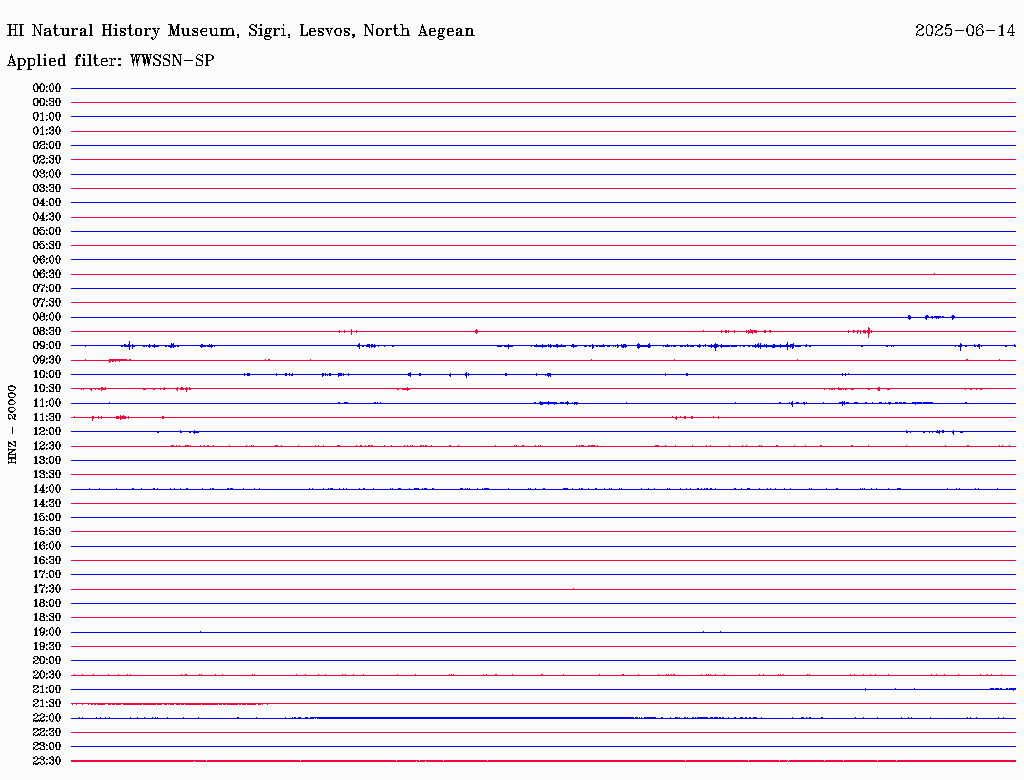This screenshot has height=780, width=1024.
Task: Select the 15:30 time label
Action: pos(47,532)
